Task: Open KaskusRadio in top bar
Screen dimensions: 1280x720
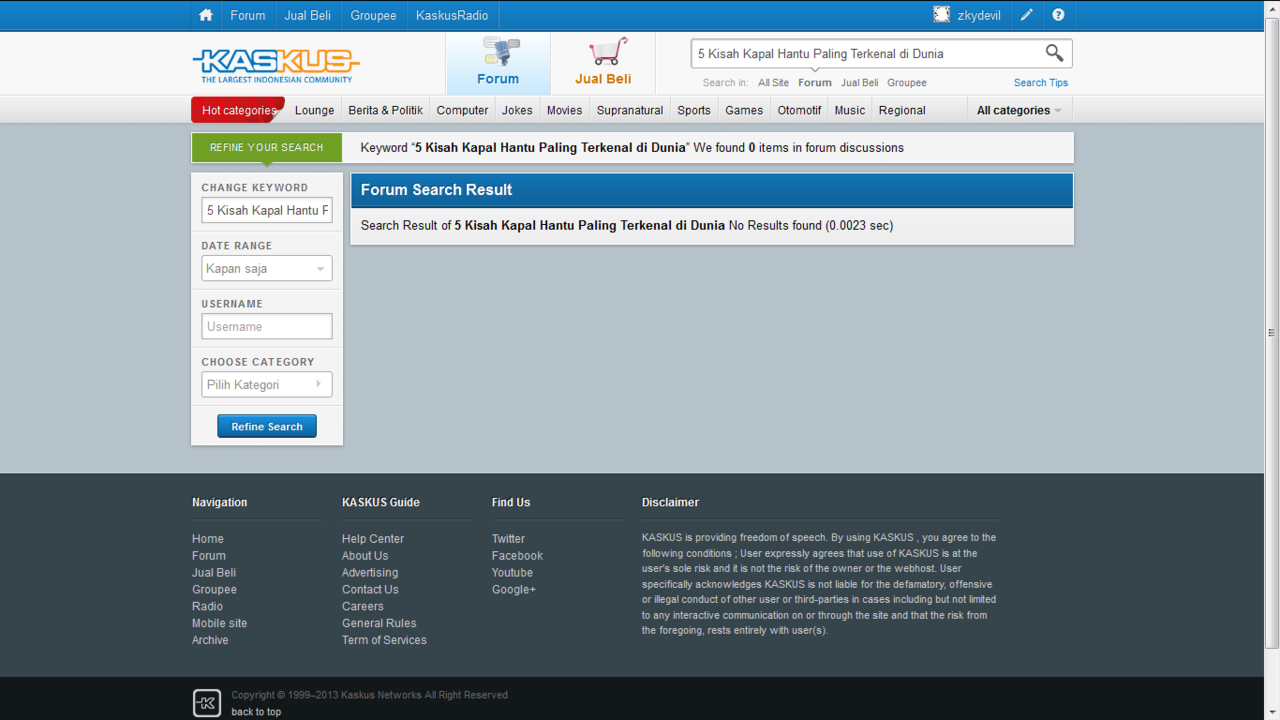Action: click(x=452, y=15)
